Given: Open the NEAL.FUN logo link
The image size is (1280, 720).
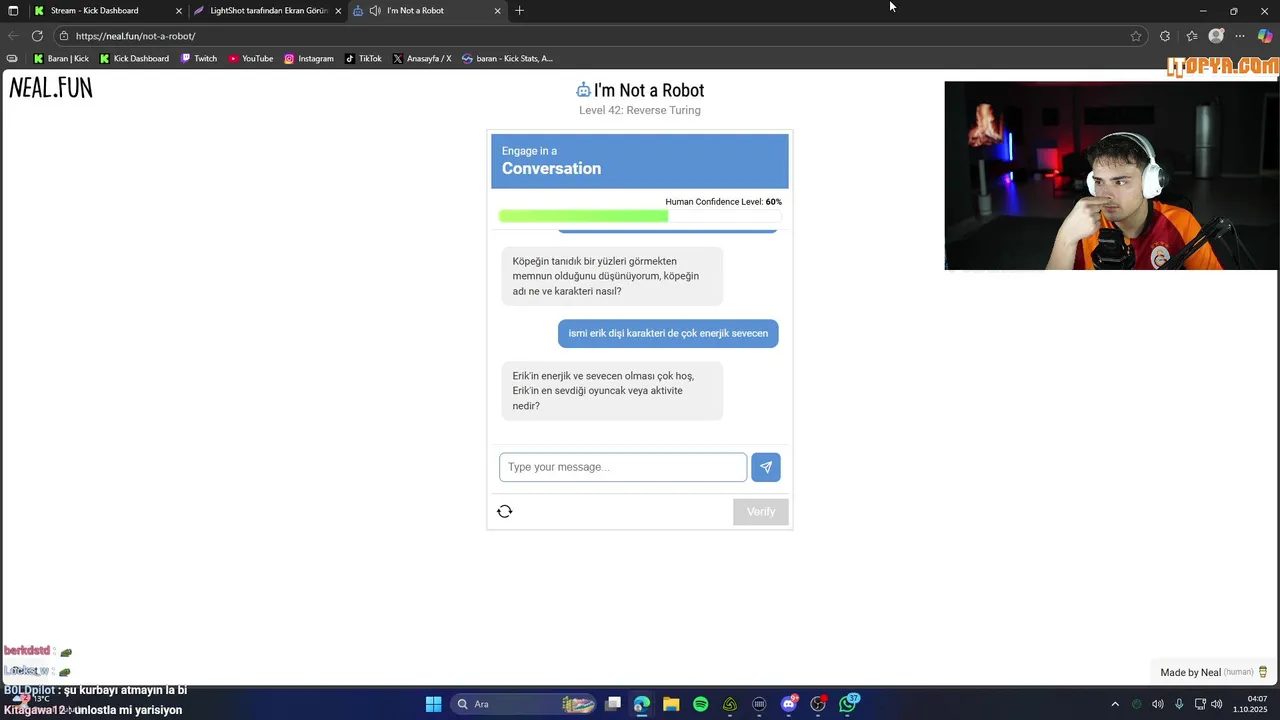Looking at the screenshot, I should (x=51, y=88).
